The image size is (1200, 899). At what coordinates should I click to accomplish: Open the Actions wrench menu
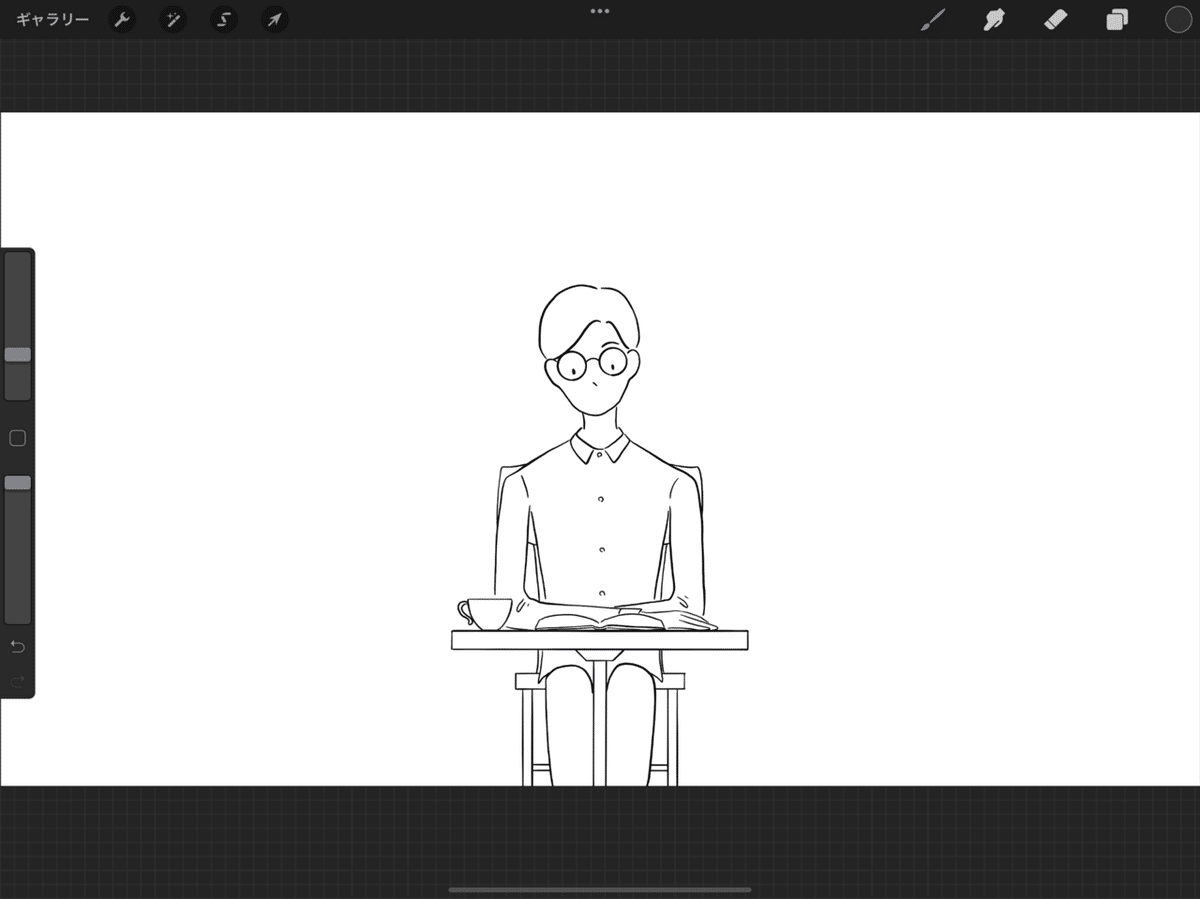[122, 20]
